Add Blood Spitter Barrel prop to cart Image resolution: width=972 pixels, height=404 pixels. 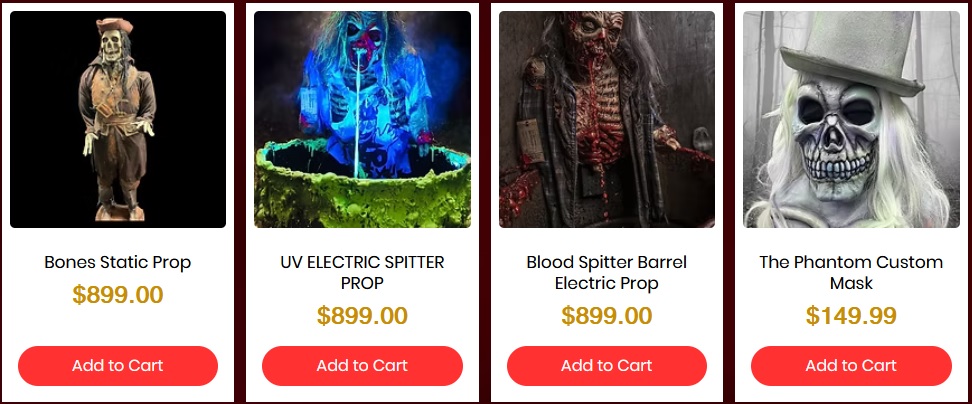[x=606, y=366]
